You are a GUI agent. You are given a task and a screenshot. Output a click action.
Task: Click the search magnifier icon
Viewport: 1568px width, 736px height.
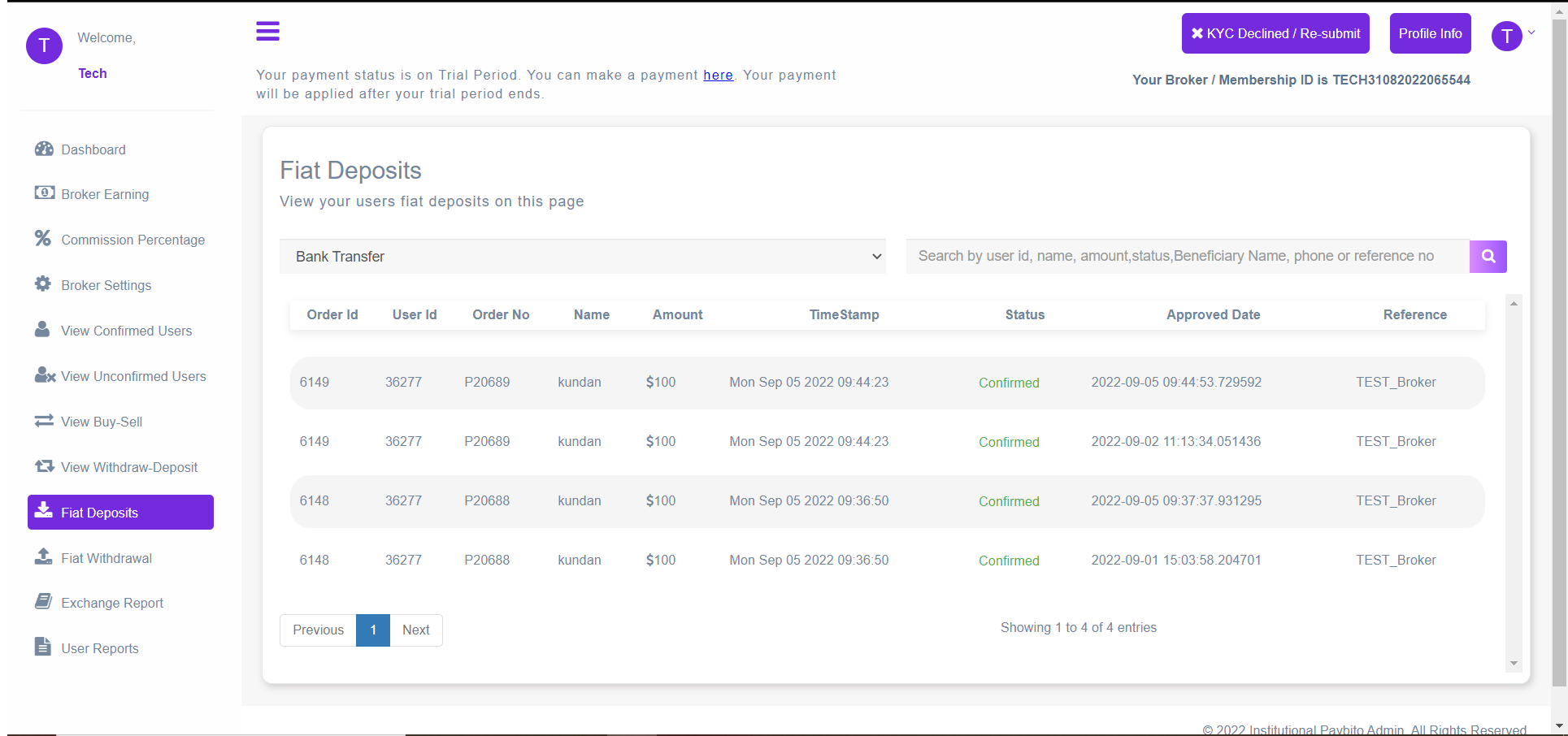pyautogui.click(x=1488, y=256)
